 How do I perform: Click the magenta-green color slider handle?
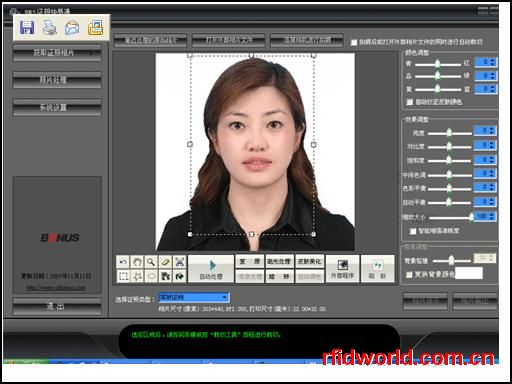[x=437, y=76]
